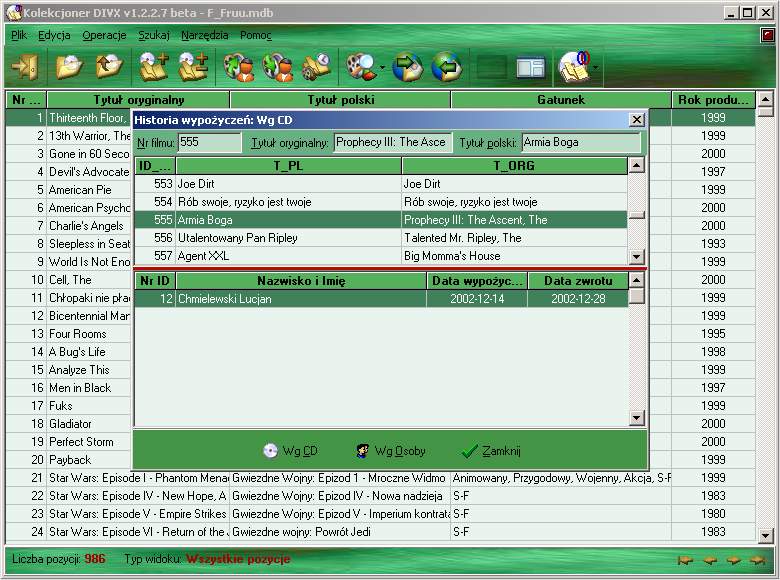Jump to last record arrow in status bar

[758, 560]
